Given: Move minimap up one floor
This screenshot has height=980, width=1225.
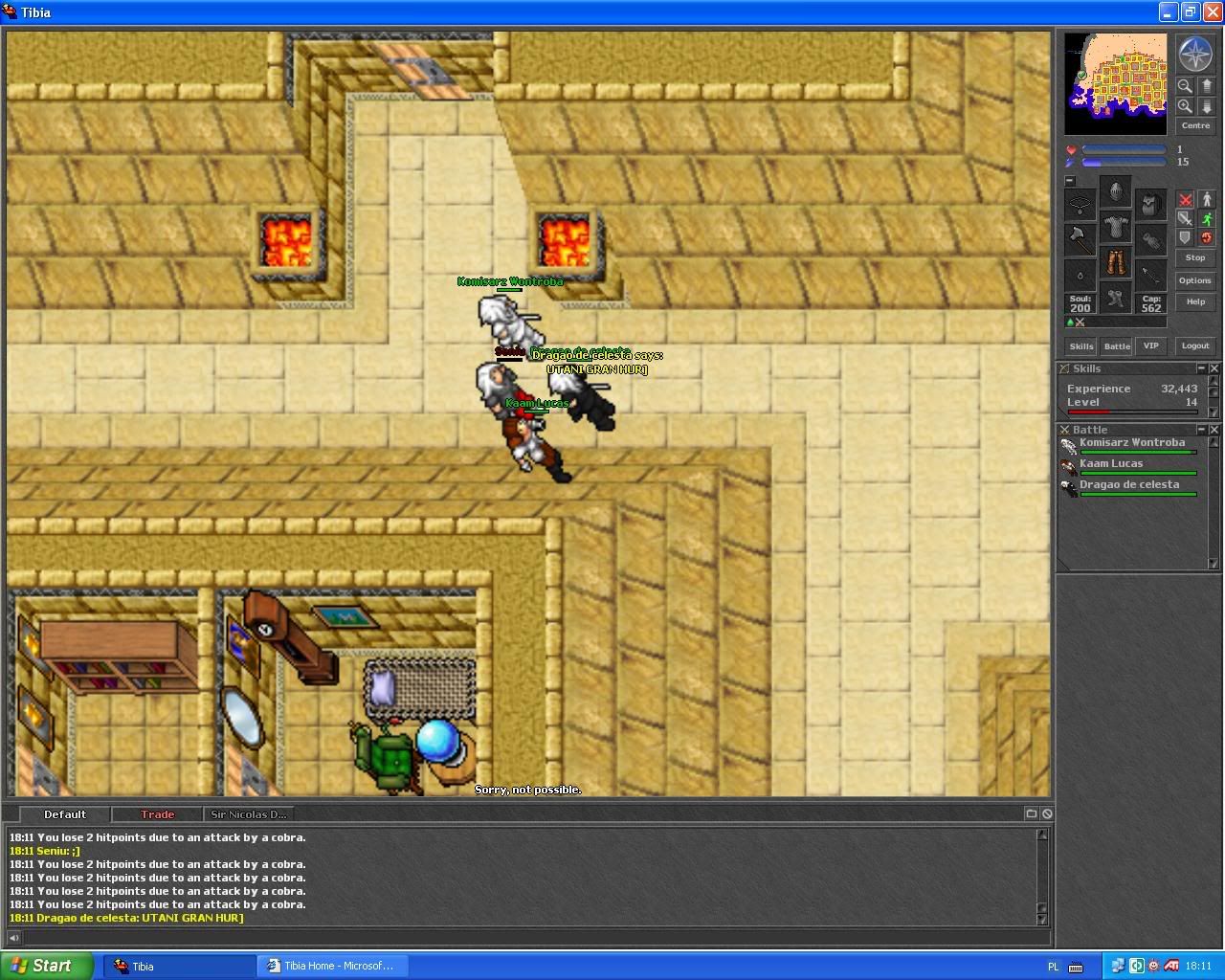Looking at the screenshot, I should tap(1206, 86).
